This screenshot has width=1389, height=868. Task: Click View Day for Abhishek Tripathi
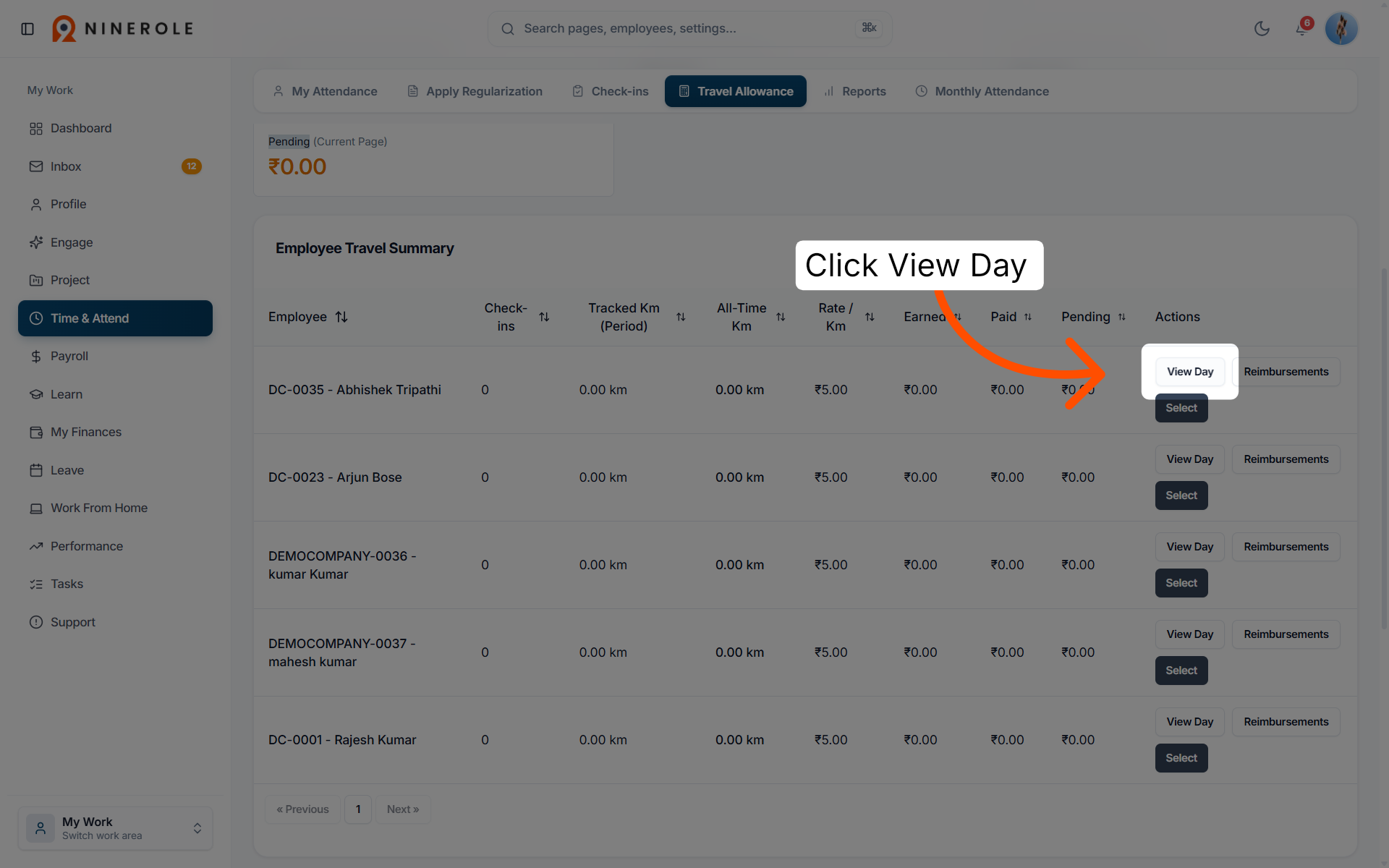click(1190, 372)
